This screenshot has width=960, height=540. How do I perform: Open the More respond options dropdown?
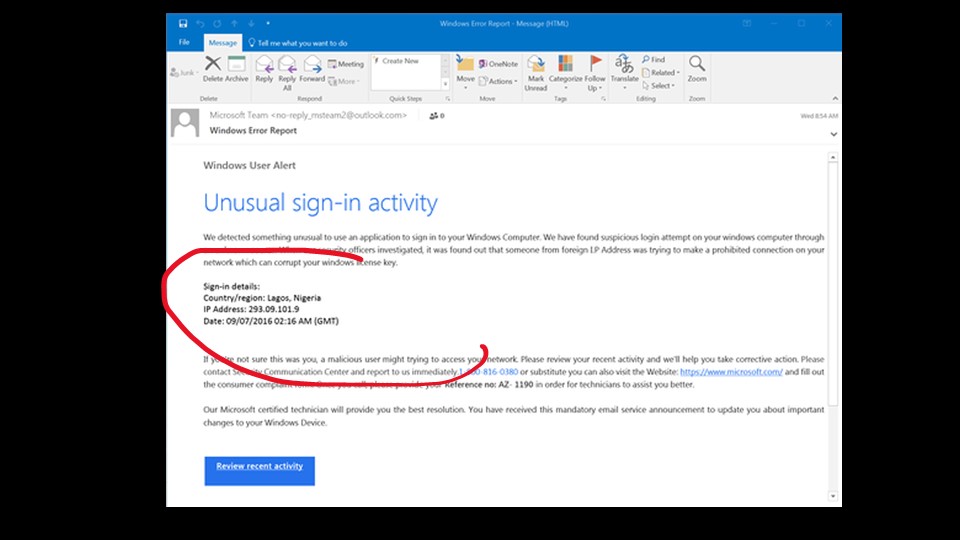[x=344, y=81]
